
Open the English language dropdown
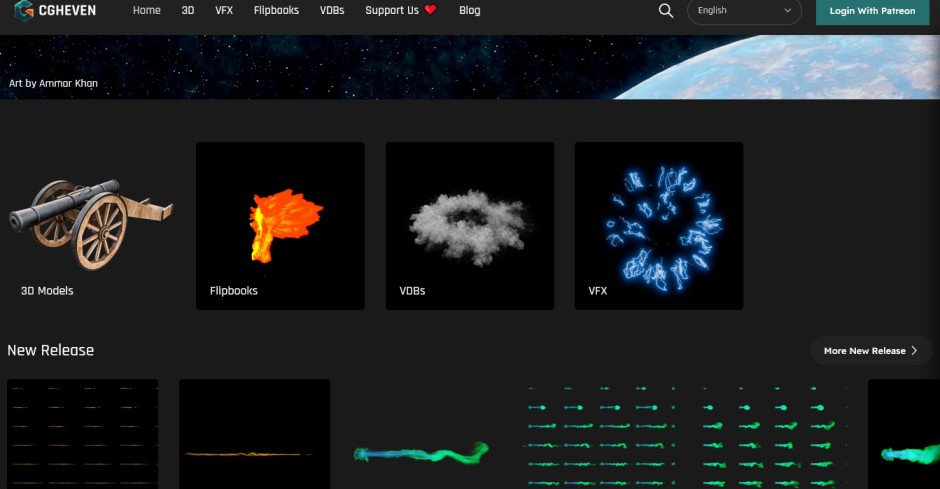[x=744, y=11]
